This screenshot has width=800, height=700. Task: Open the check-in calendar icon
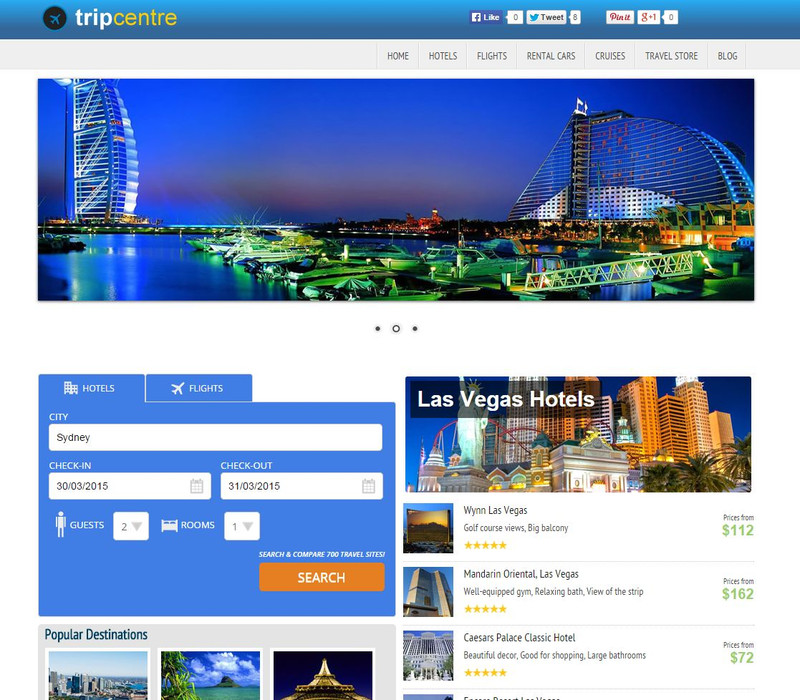pyautogui.click(x=196, y=486)
